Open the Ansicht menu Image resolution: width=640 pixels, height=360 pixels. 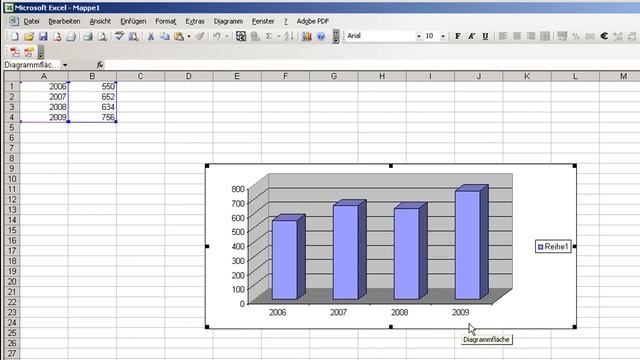(100, 21)
